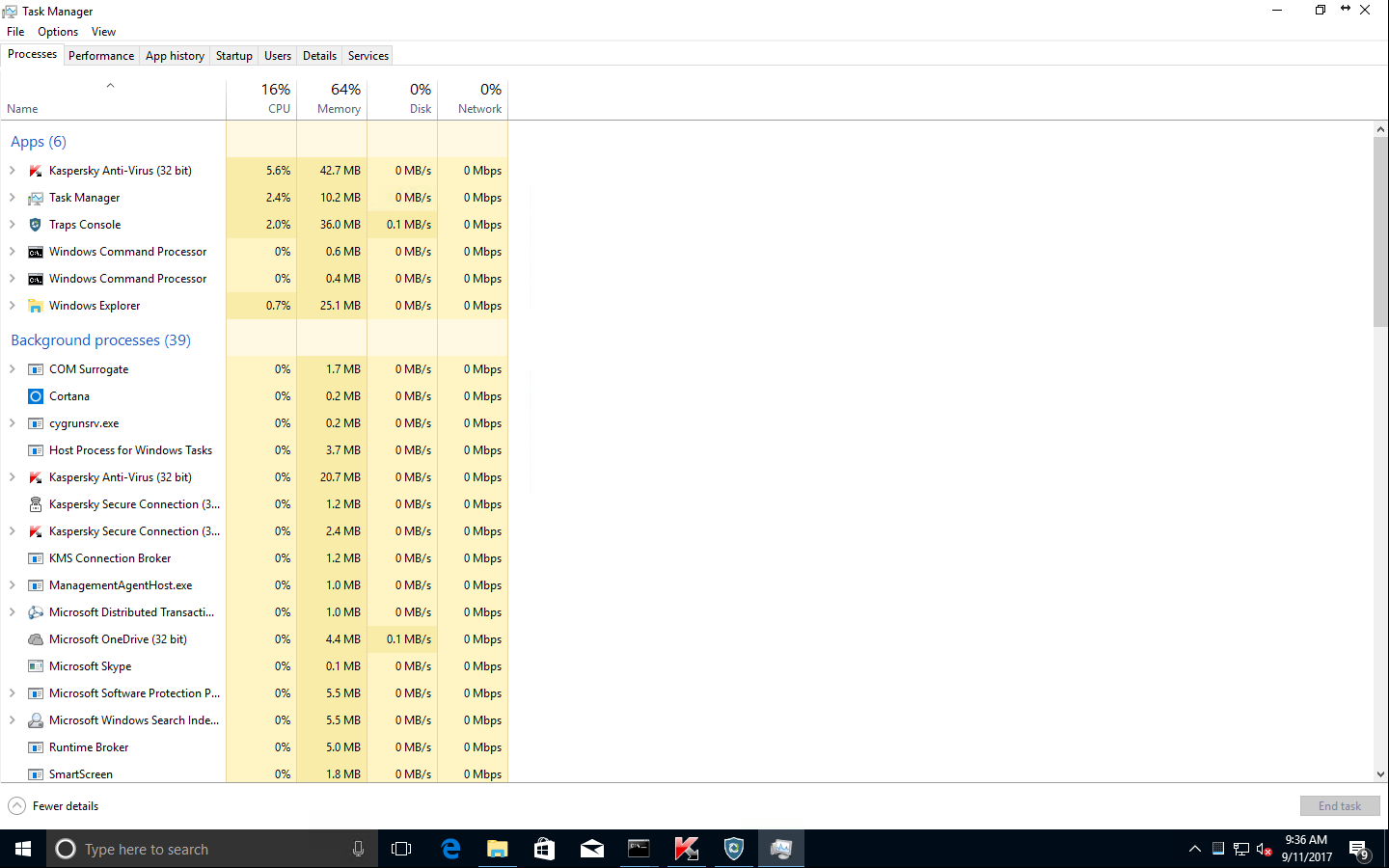The image size is (1389, 868).
Task: Click the vertical scrollbar up arrow
Action: pyautogui.click(x=1380, y=129)
